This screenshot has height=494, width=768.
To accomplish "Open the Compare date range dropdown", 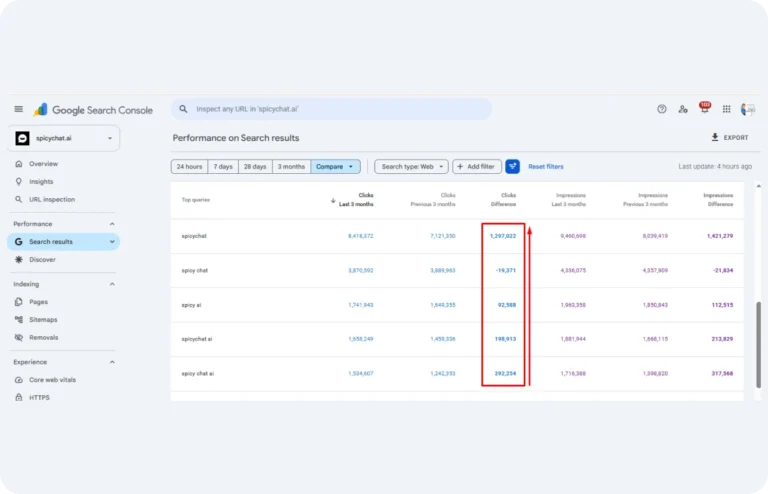I will [x=336, y=166].
